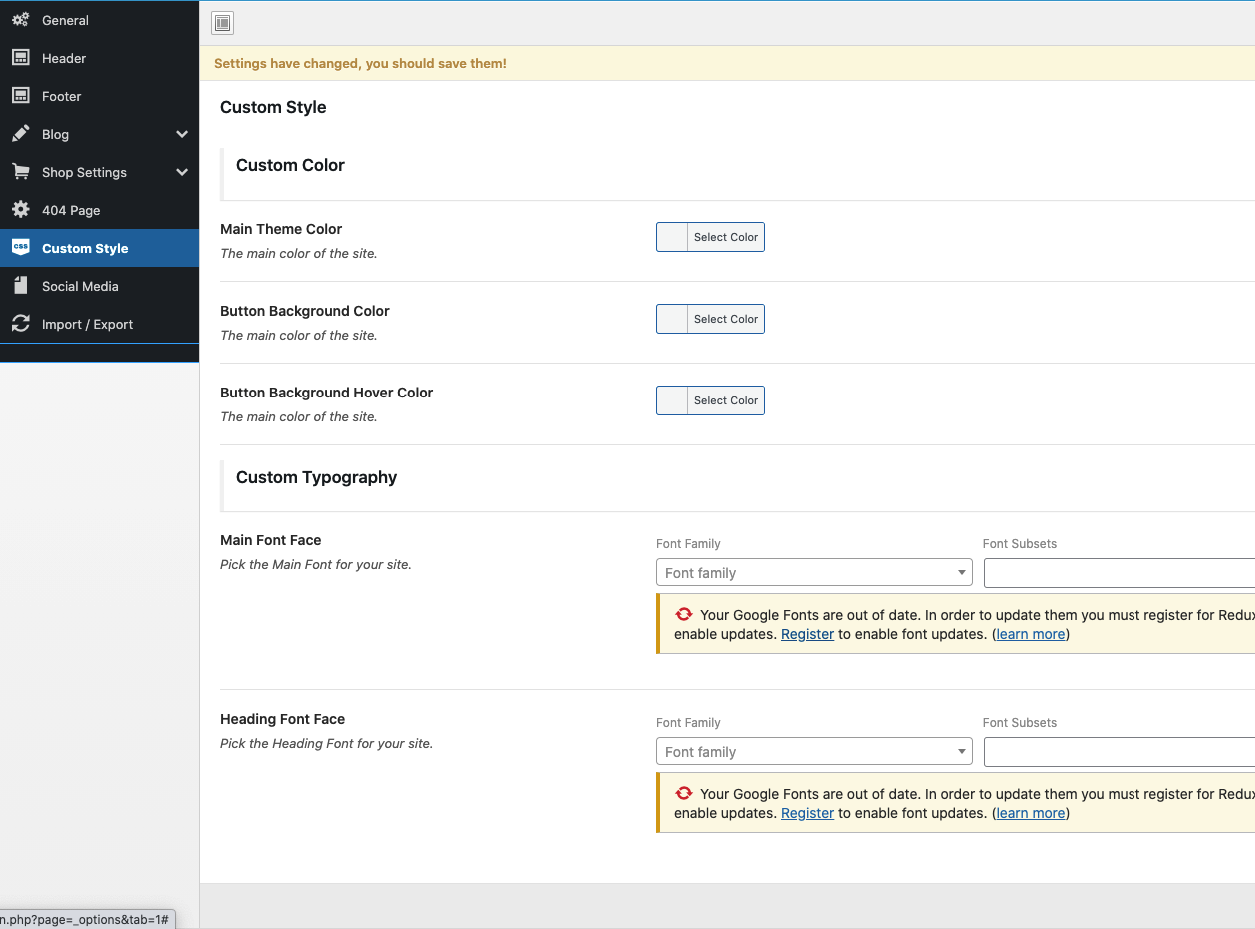Image resolution: width=1255 pixels, height=929 pixels.
Task: Expand the Shop Settings submenu chevron
Action: pyautogui.click(x=182, y=172)
